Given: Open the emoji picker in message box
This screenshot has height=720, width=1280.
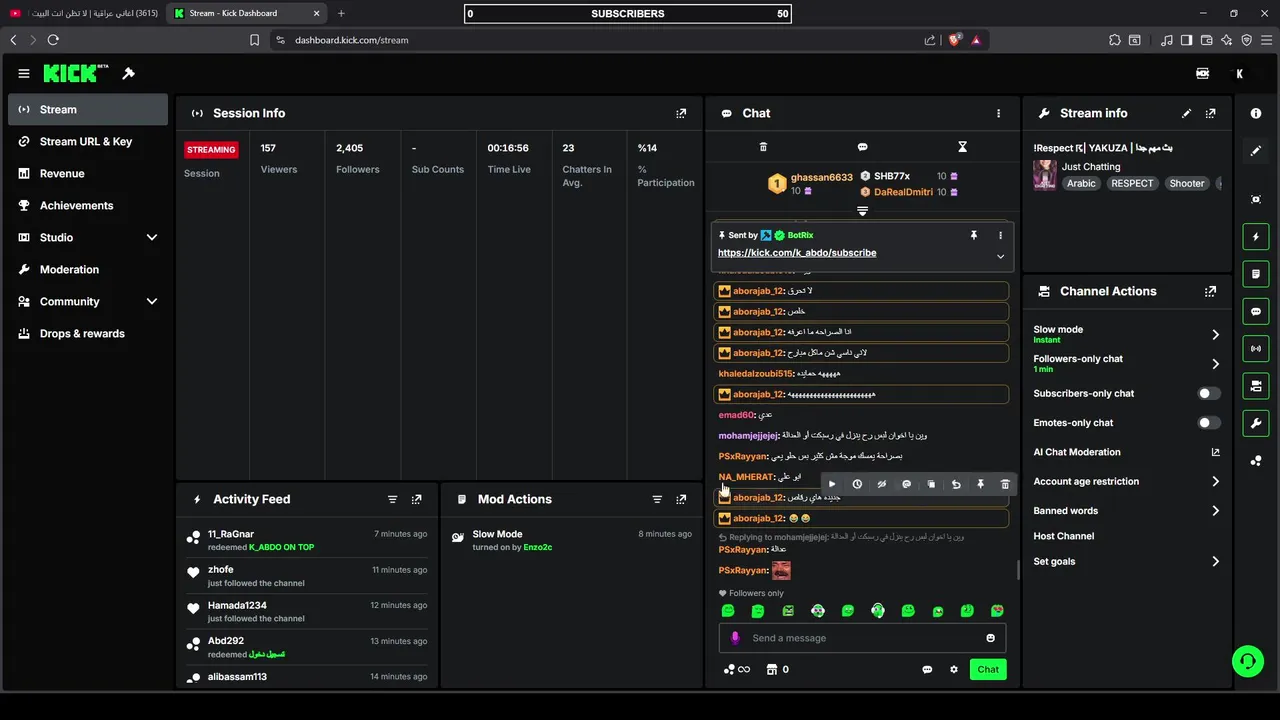Looking at the screenshot, I should [x=991, y=638].
